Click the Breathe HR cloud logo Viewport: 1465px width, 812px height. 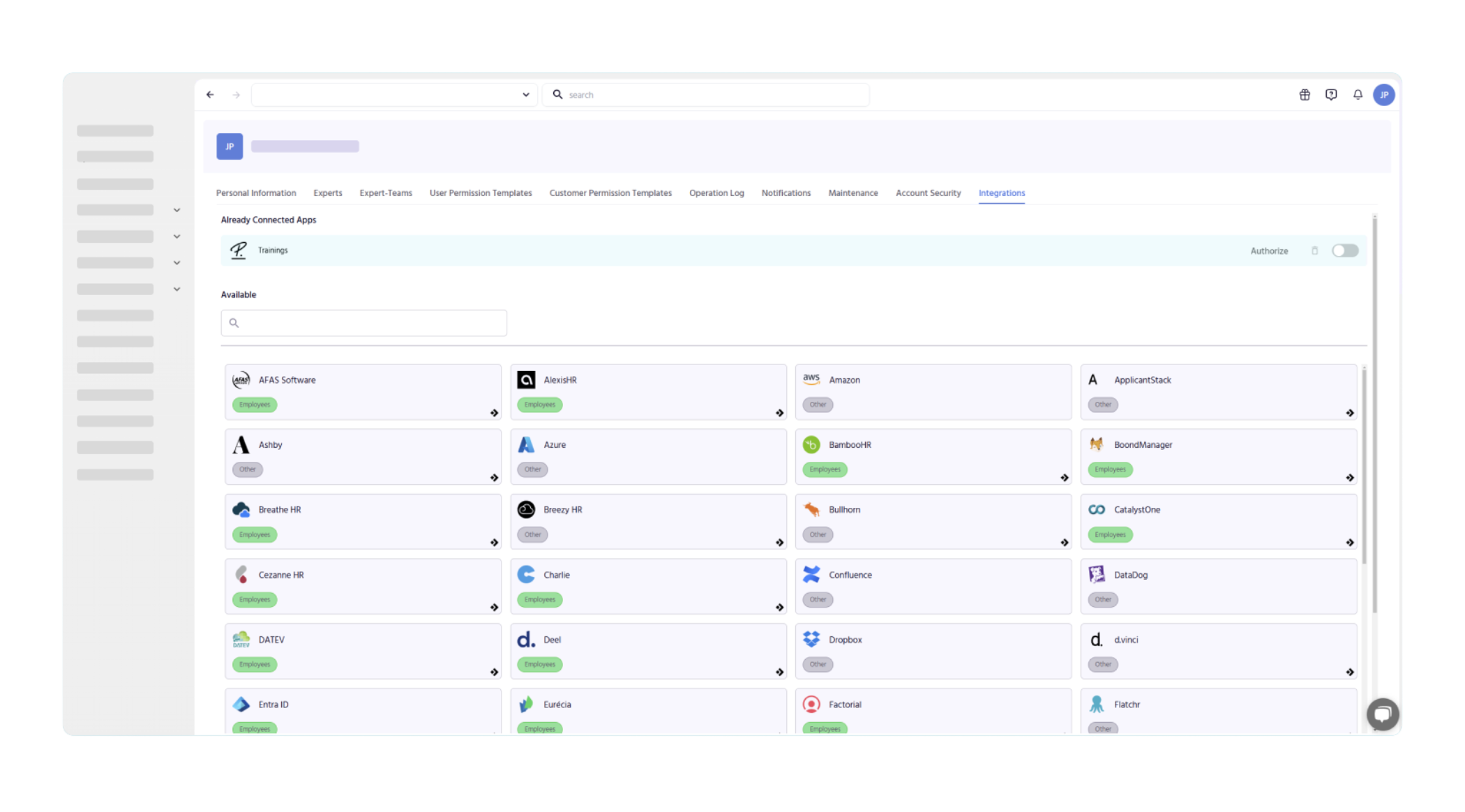241,510
